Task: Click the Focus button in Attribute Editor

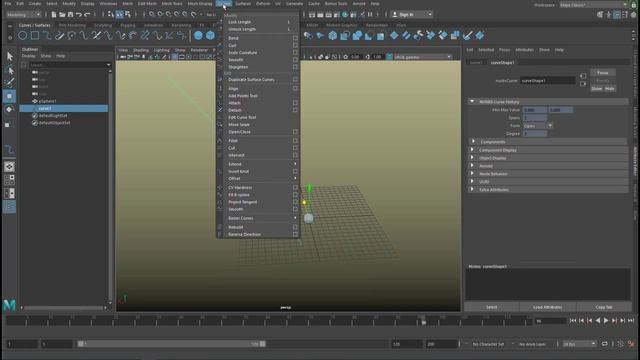Action: pos(603,73)
